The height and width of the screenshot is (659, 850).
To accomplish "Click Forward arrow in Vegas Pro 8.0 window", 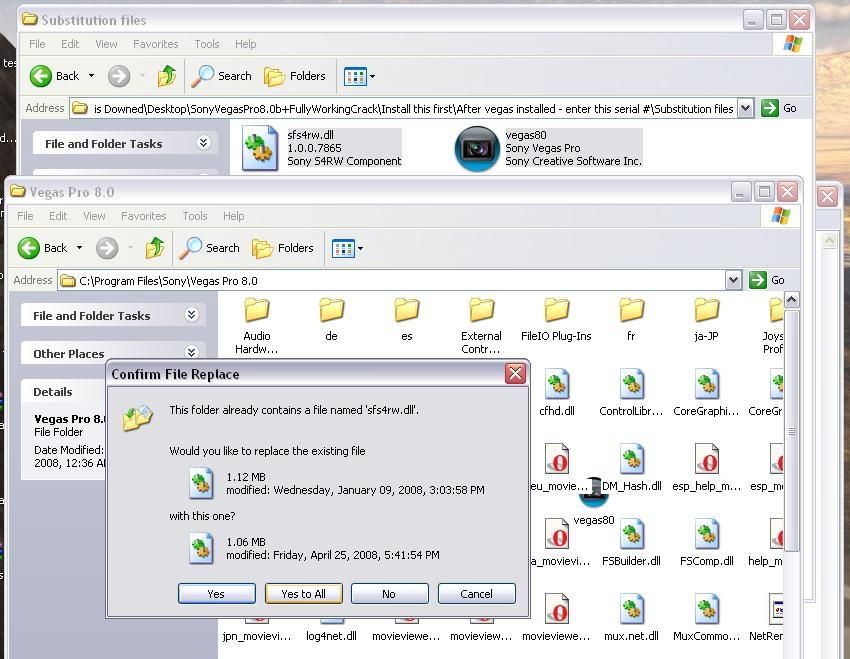I will click(x=107, y=248).
